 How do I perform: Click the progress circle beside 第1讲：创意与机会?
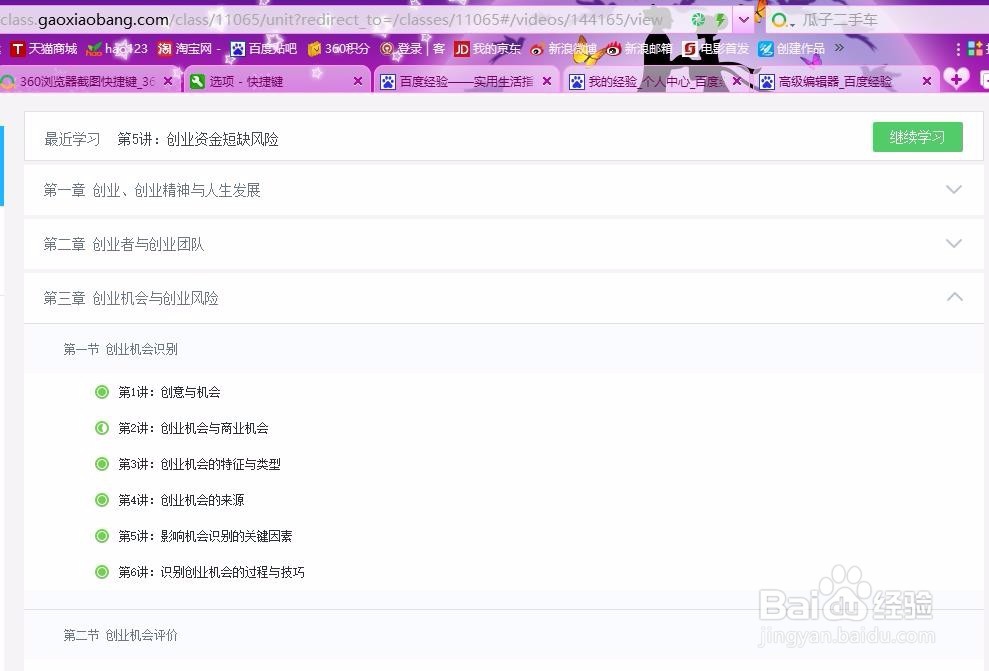point(102,392)
